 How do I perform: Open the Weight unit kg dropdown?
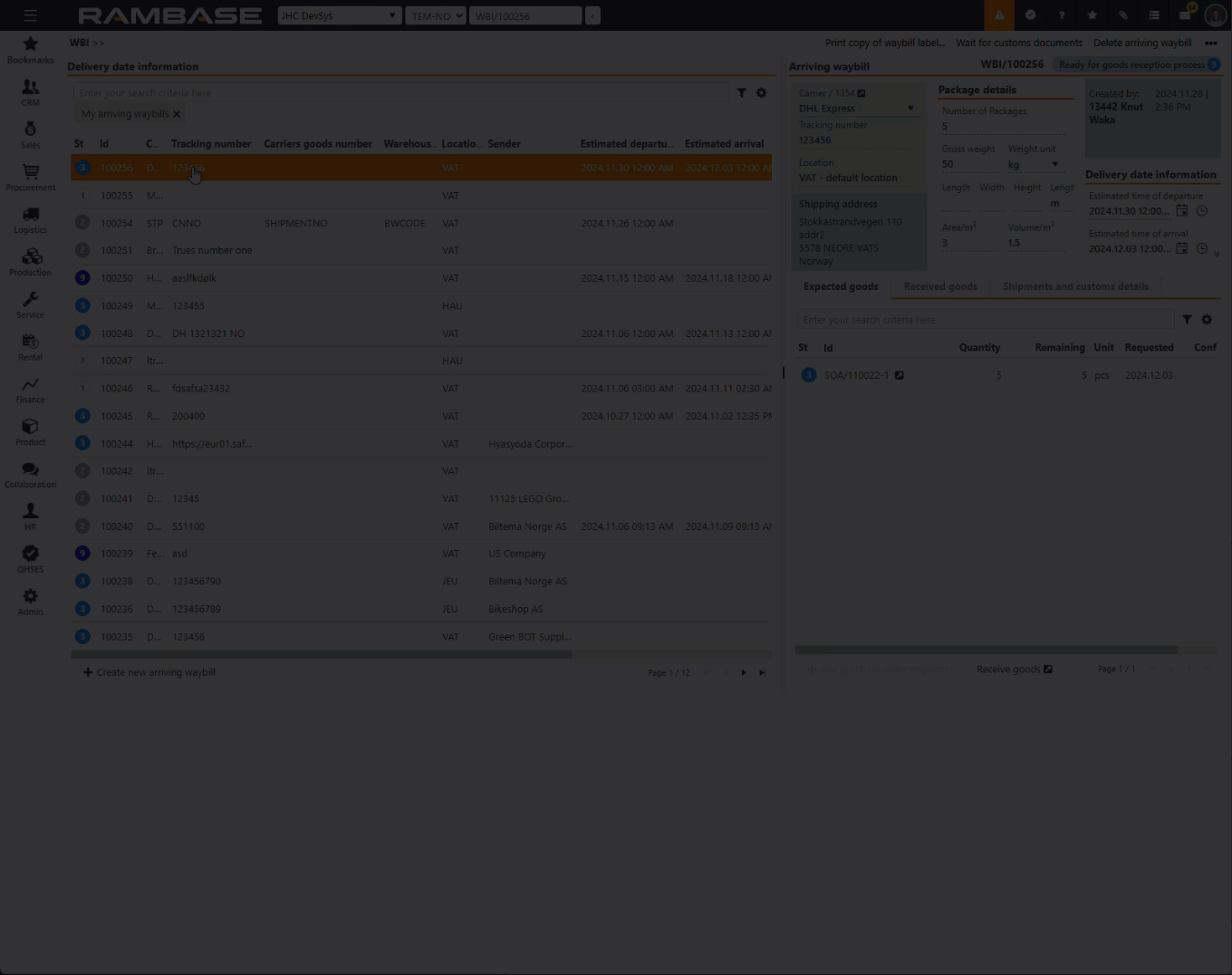point(1054,165)
